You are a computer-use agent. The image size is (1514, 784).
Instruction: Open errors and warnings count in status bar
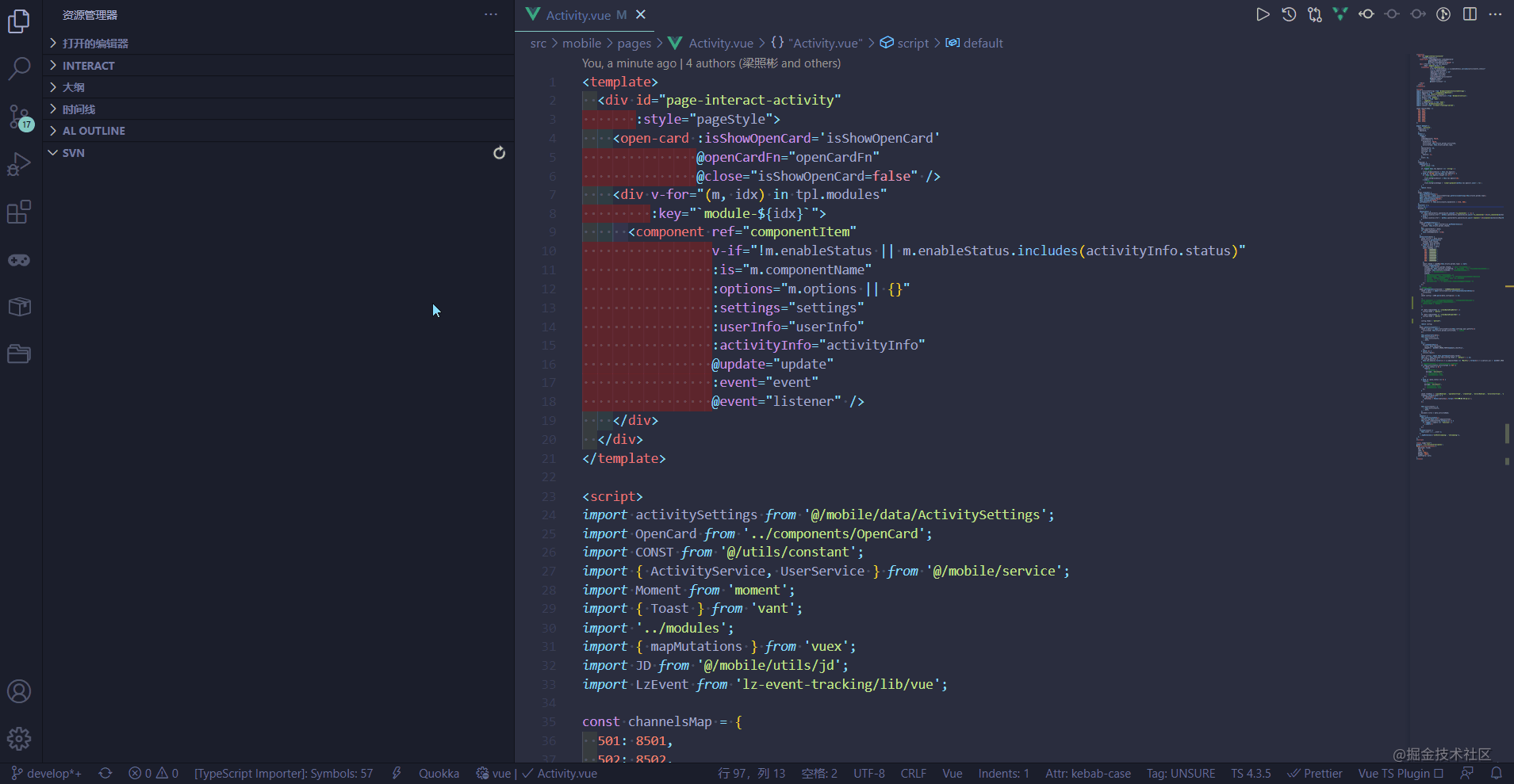coord(153,773)
